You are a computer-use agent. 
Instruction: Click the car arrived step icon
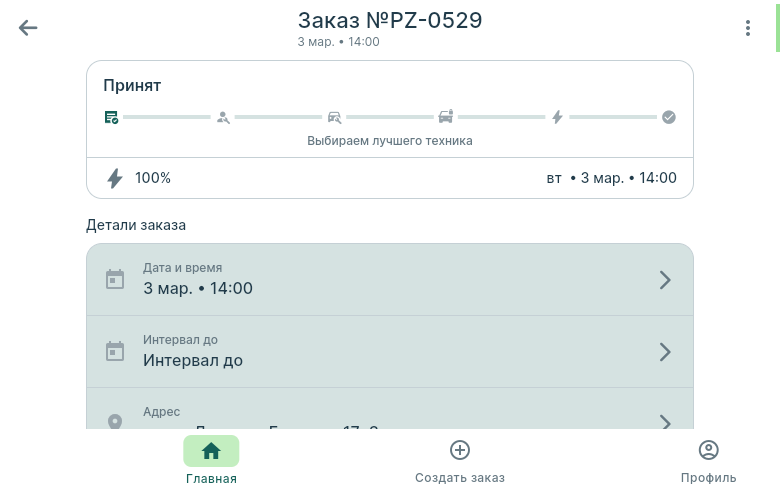pos(446,117)
